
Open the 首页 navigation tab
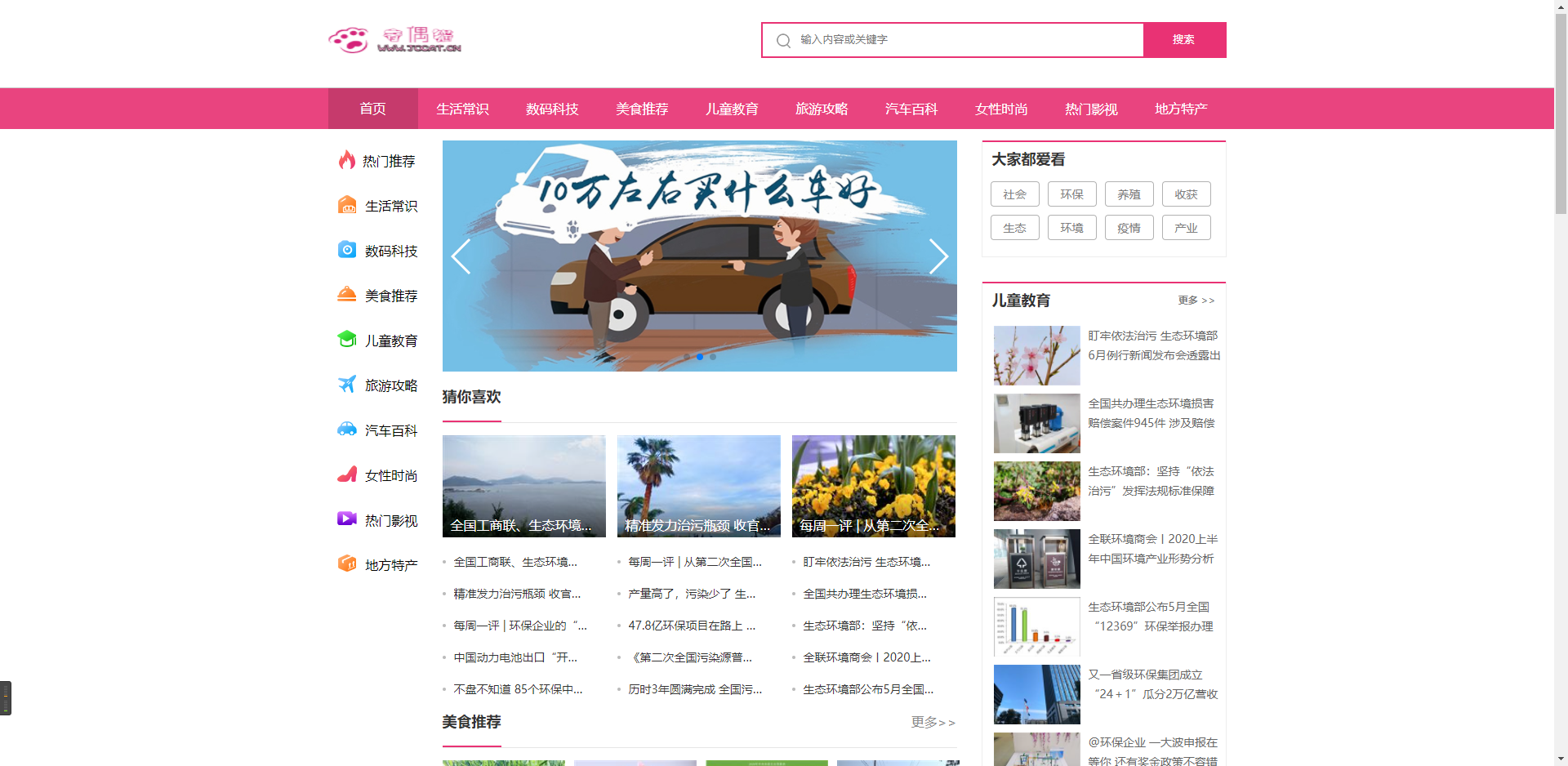373,109
